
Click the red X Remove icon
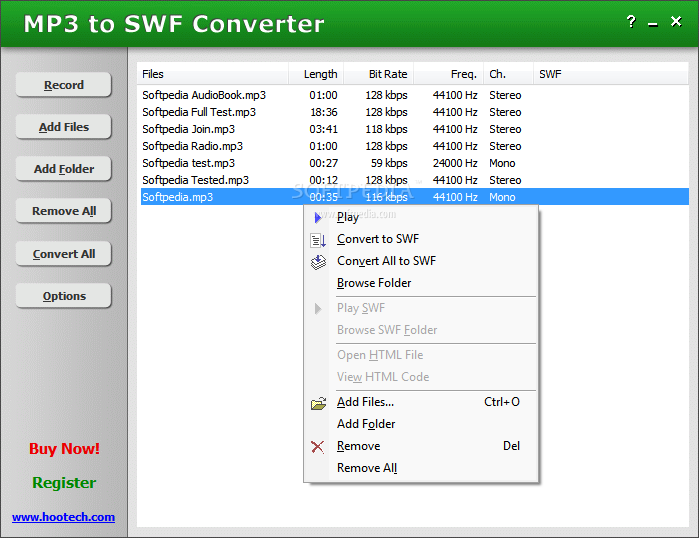[x=317, y=447]
